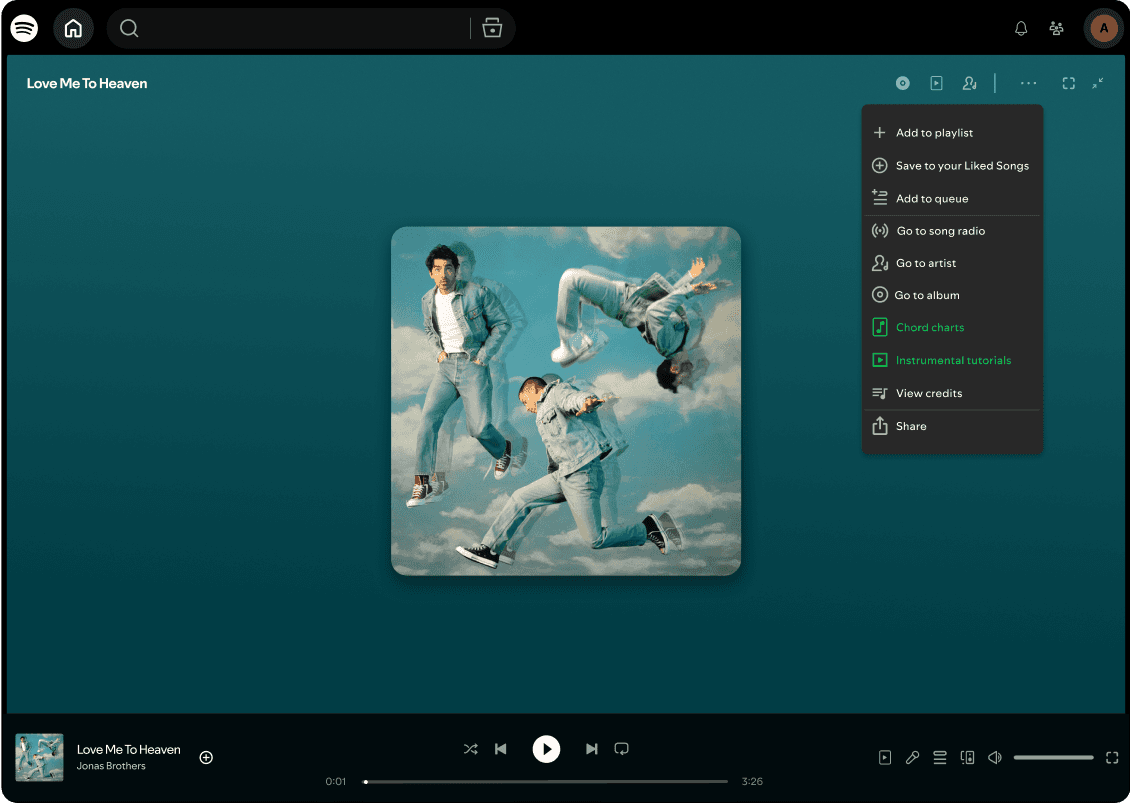
Task: Click the video play icon in header
Action: (x=936, y=84)
